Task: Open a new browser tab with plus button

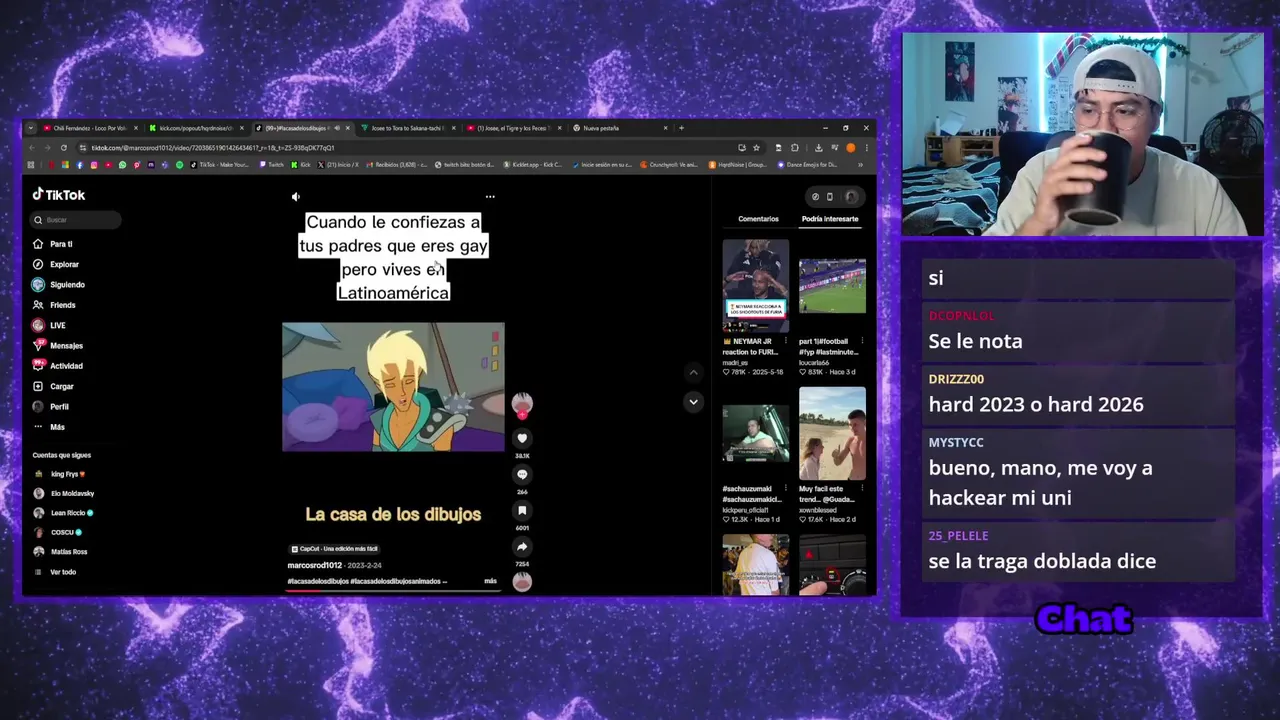Action: (x=682, y=128)
